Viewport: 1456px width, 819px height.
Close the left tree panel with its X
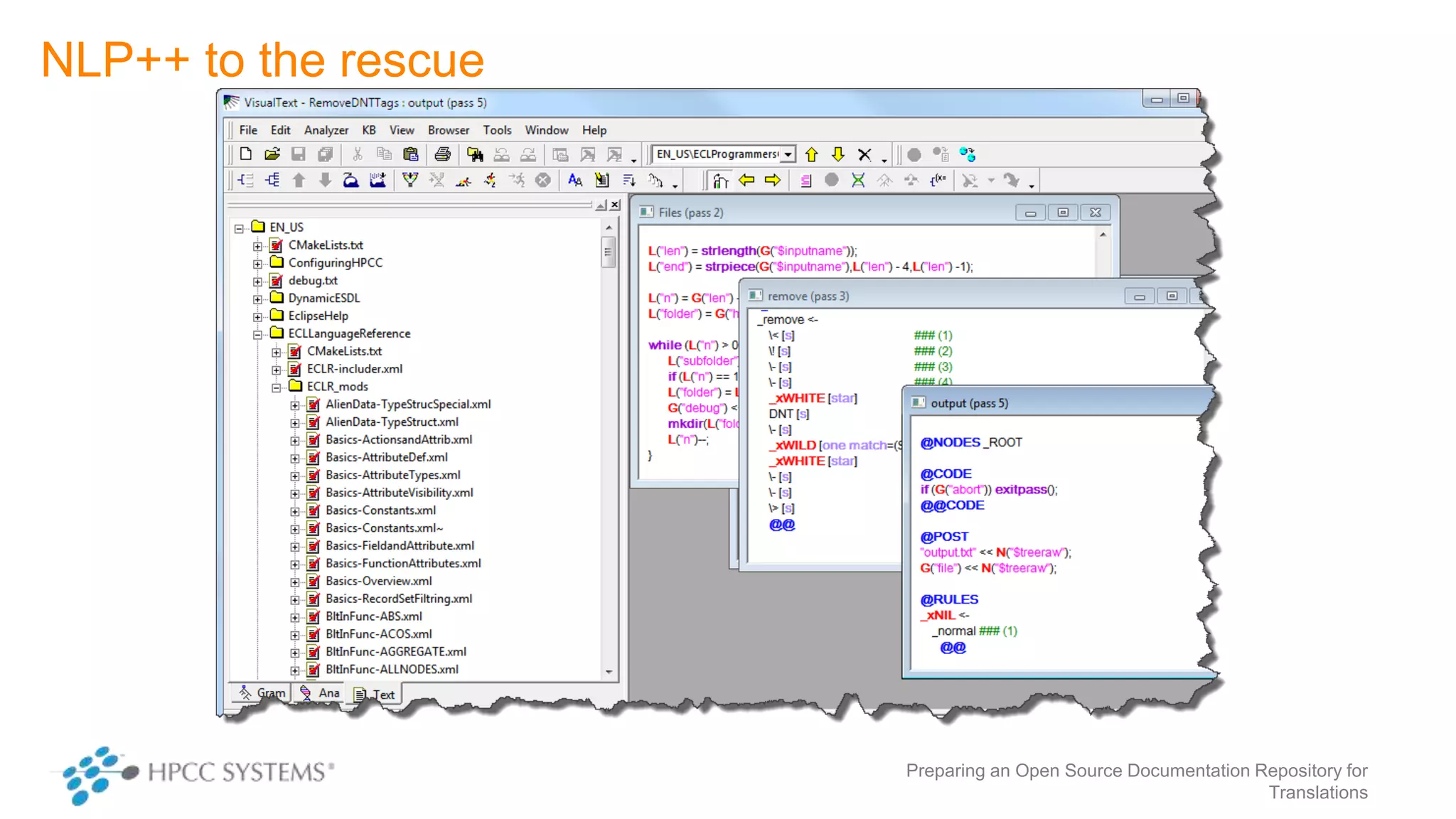coord(615,205)
